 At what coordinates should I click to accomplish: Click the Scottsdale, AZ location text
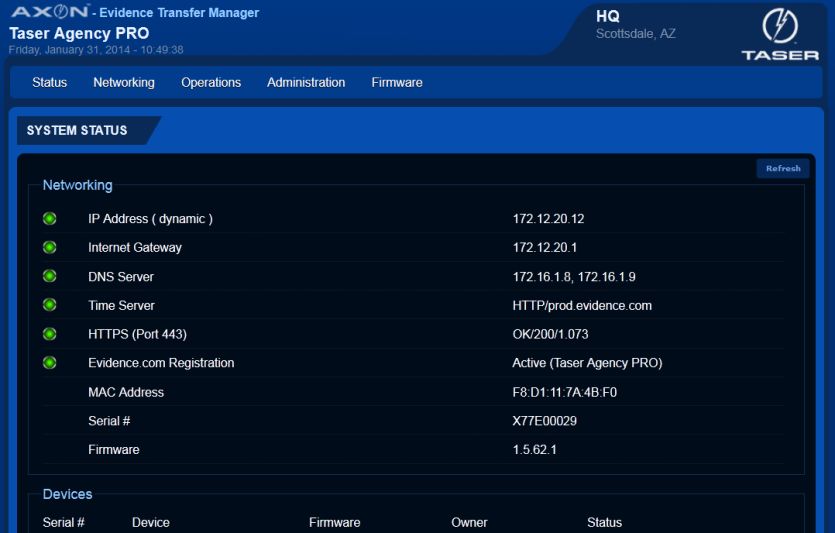(636, 34)
